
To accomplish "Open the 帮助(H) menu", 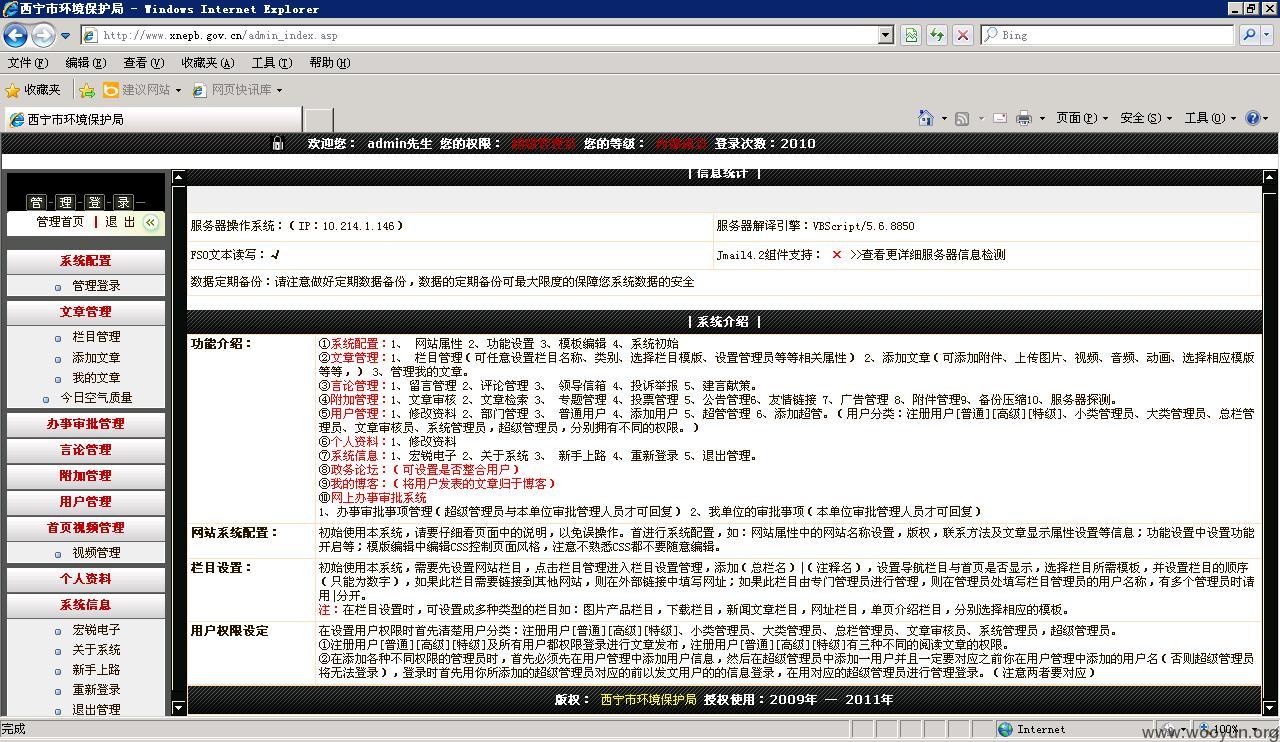I will pyautogui.click(x=330, y=63).
